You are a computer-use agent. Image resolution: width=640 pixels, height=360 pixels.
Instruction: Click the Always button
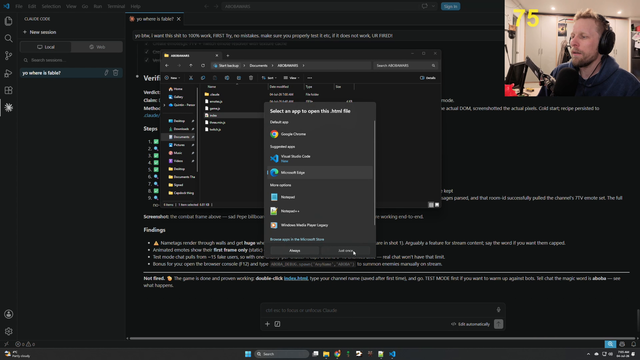295,251
